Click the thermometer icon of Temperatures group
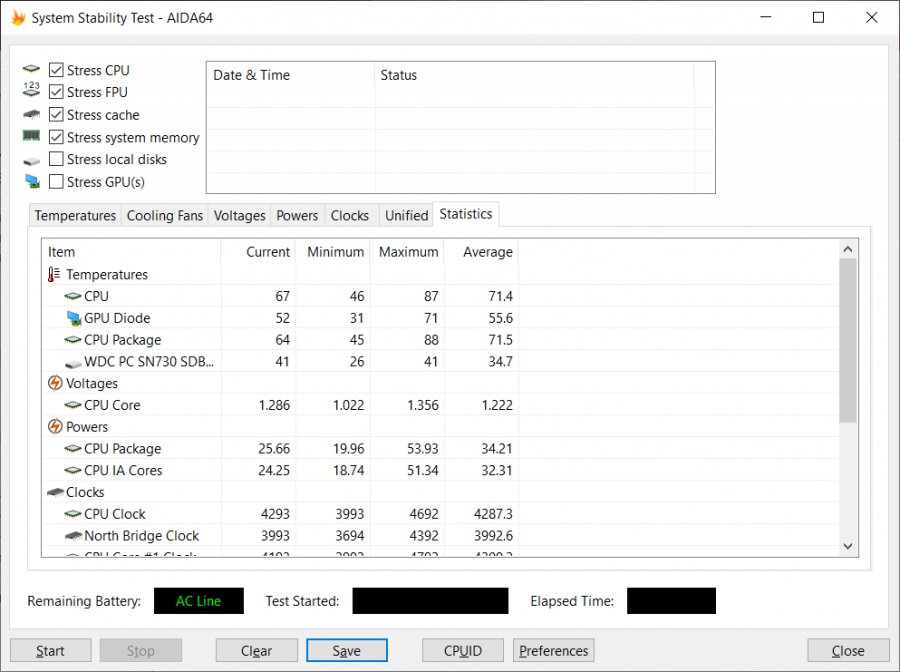Viewport: 900px width, 672px height. (x=53, y=274)
